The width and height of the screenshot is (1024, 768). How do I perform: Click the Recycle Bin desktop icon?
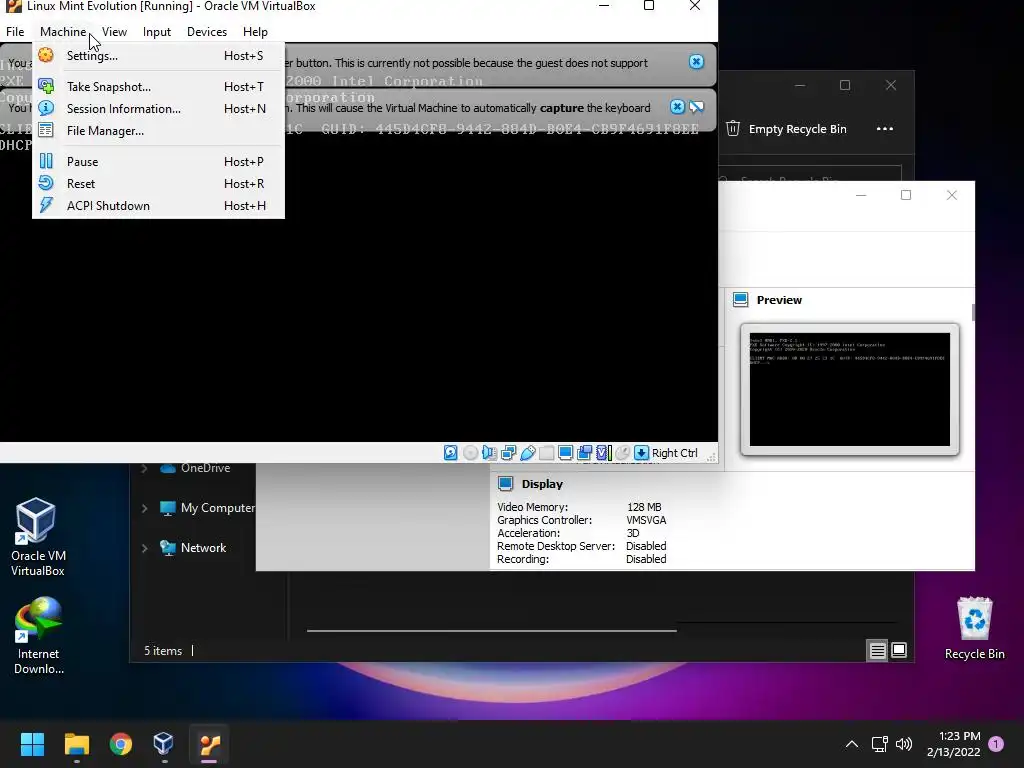[x=974, y=628]
